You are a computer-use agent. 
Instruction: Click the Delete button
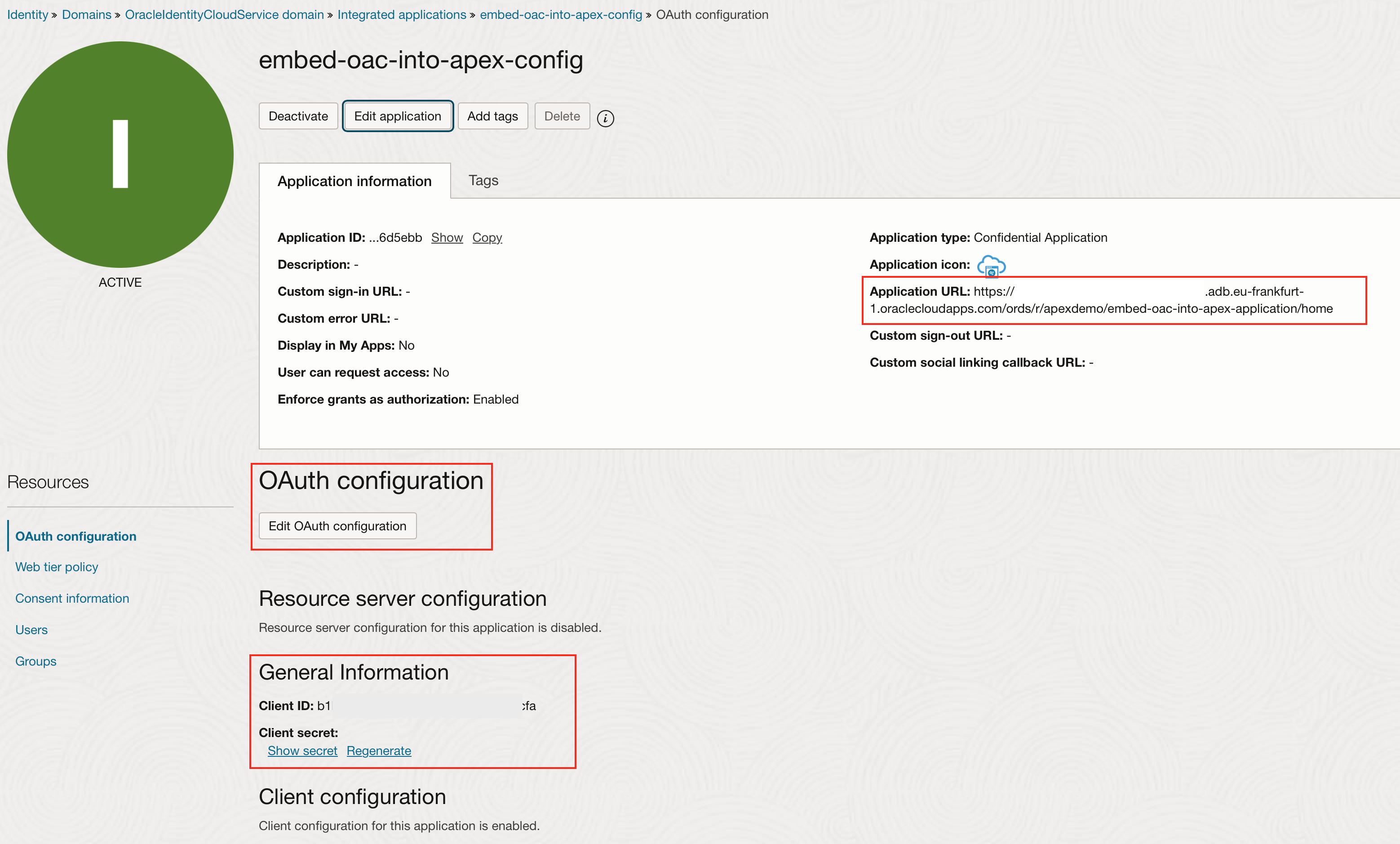(x=562, y=116)
